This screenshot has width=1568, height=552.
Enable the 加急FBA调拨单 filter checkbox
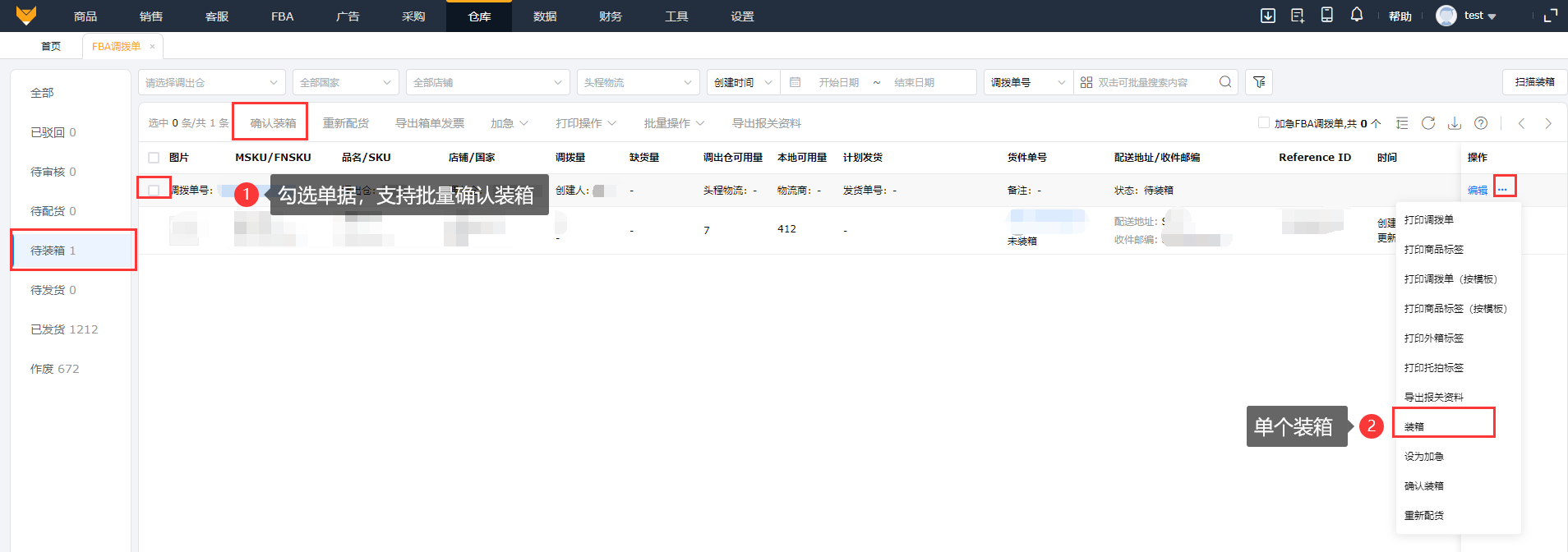pos(1264,123)
